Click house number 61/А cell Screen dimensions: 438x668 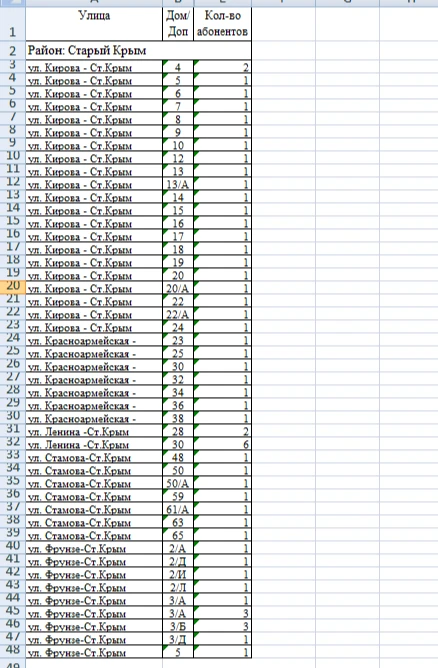(178, 509)
